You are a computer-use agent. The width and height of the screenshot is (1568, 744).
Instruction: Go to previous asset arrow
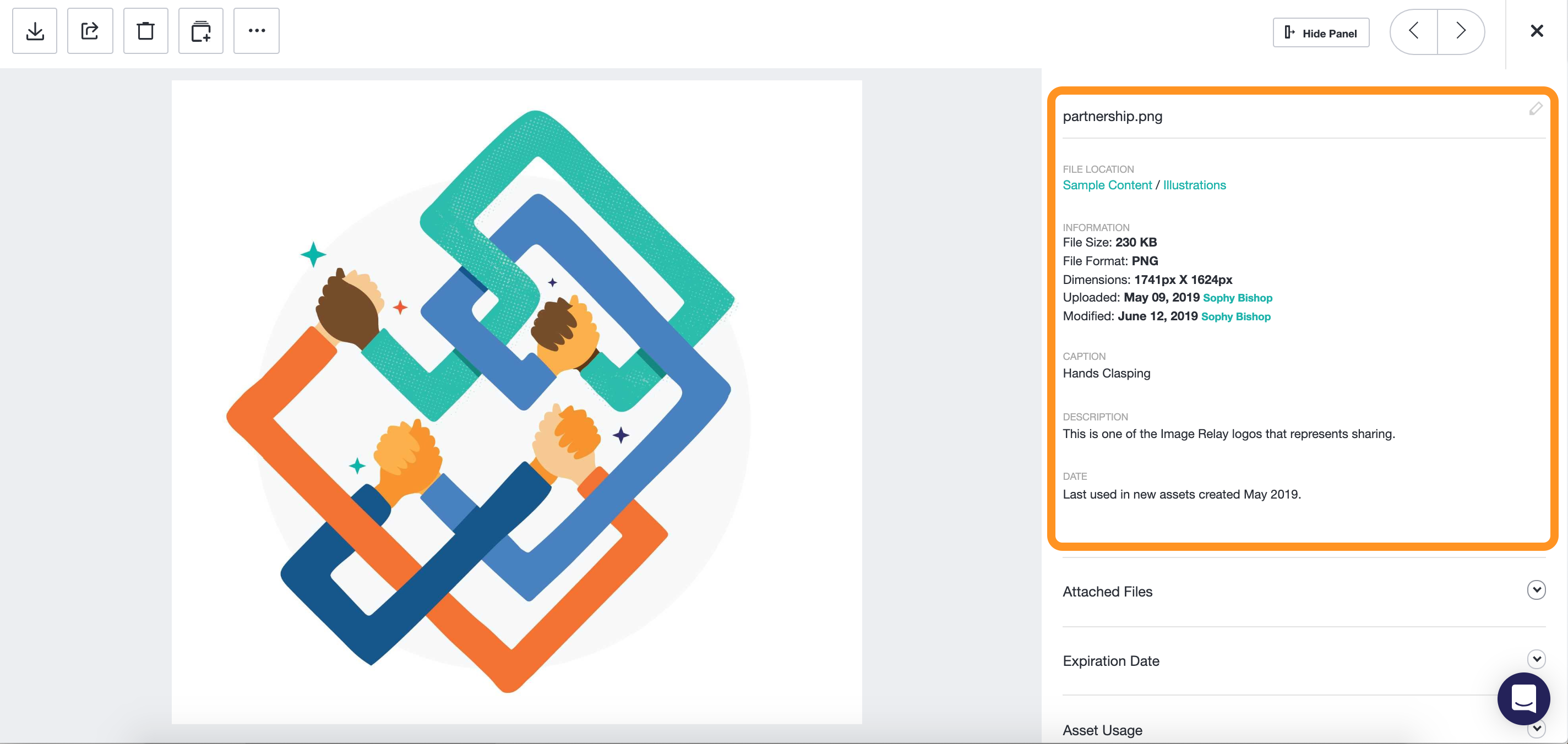(x=1414, y=31)
